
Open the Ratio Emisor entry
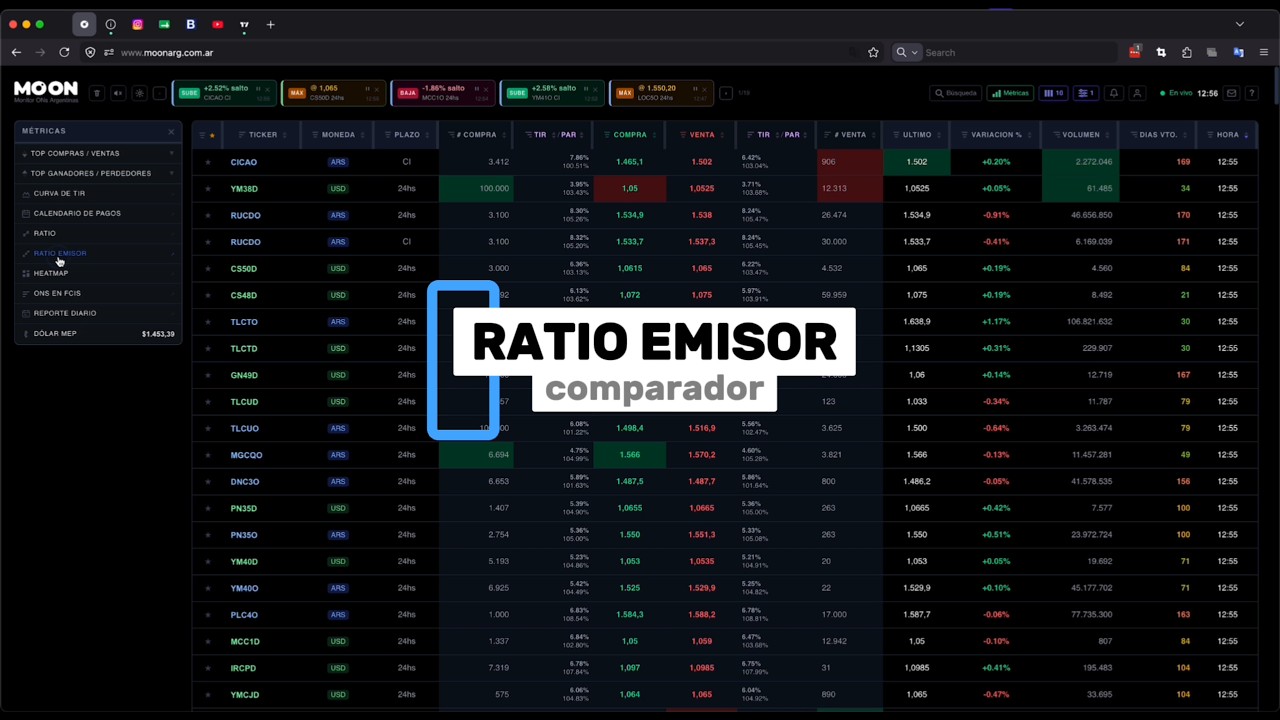(x=98, y=253)
